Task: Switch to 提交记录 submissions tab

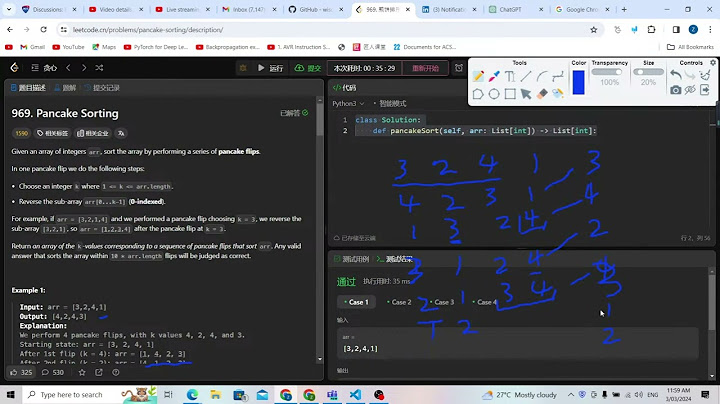Action: 102,88
